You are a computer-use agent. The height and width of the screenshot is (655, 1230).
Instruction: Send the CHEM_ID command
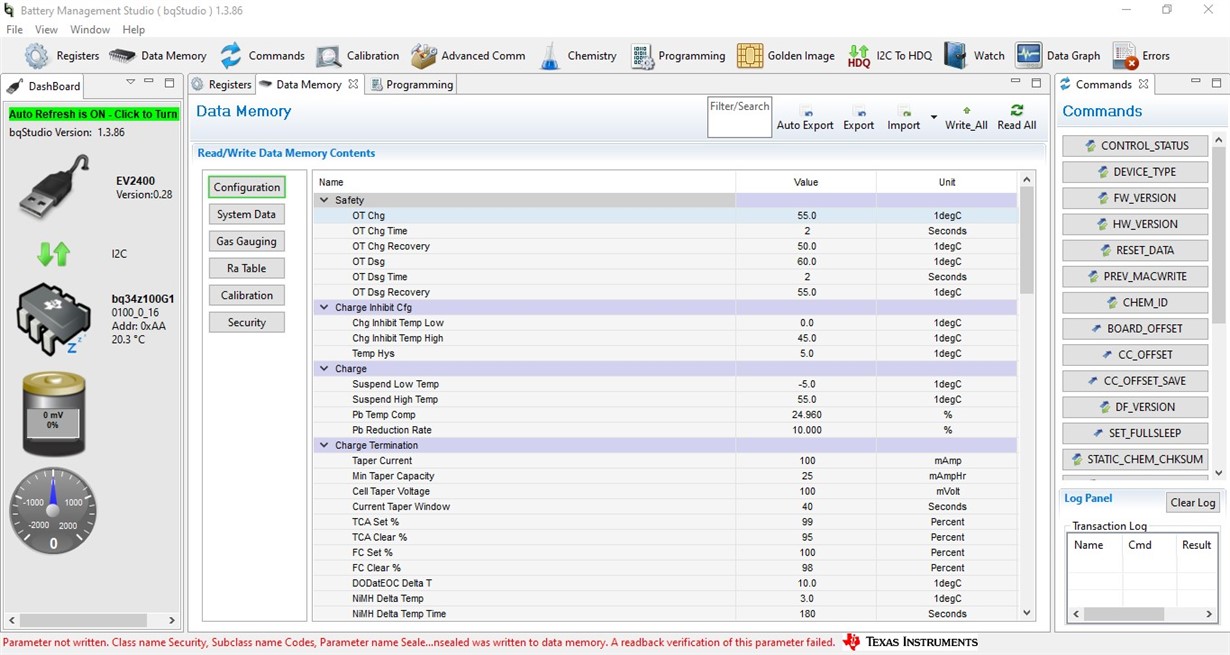coord(1135,302)
